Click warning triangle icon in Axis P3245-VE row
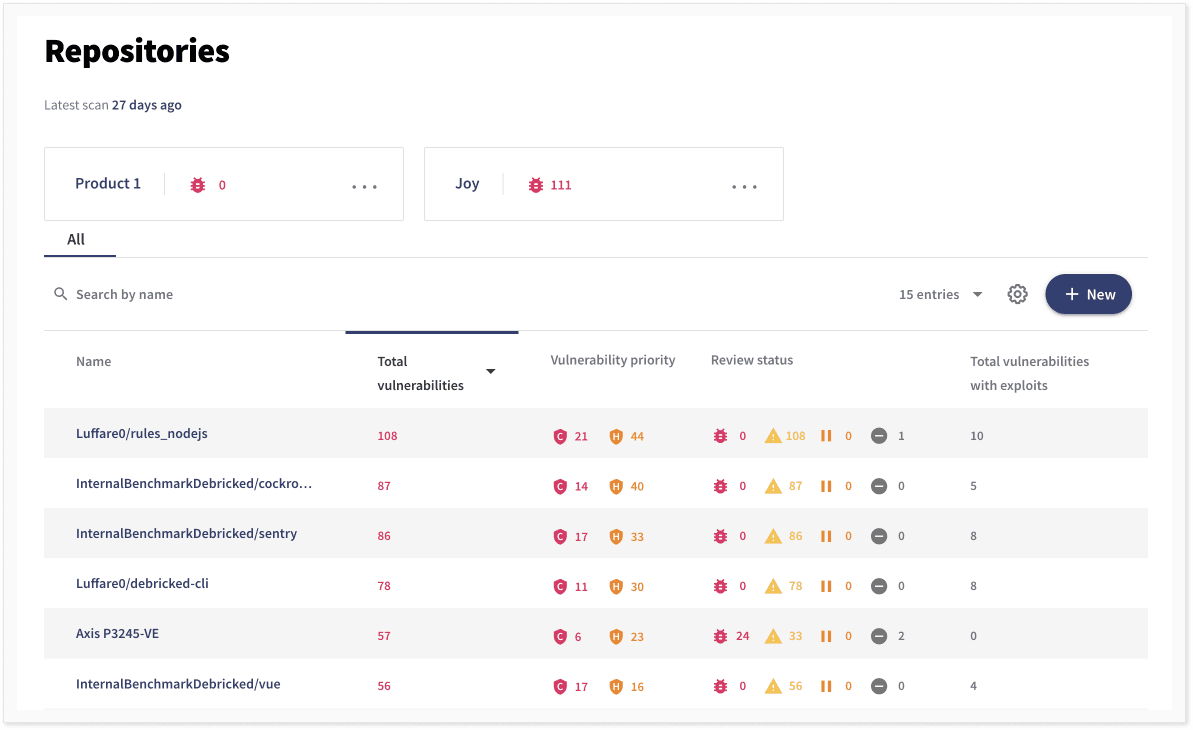The image size is (1193, 730). tap(773, 636)
